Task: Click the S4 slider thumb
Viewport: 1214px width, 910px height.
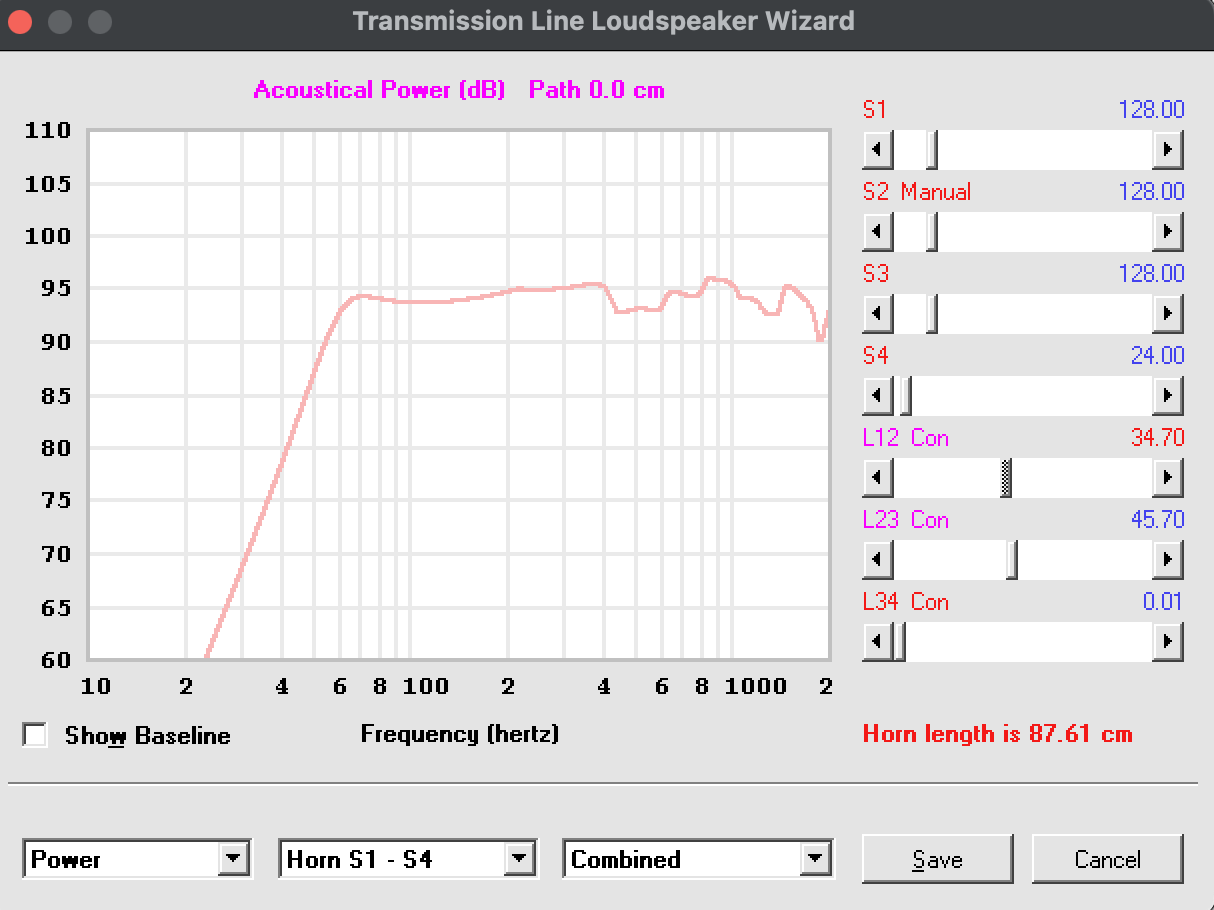Action: point(905,397)
